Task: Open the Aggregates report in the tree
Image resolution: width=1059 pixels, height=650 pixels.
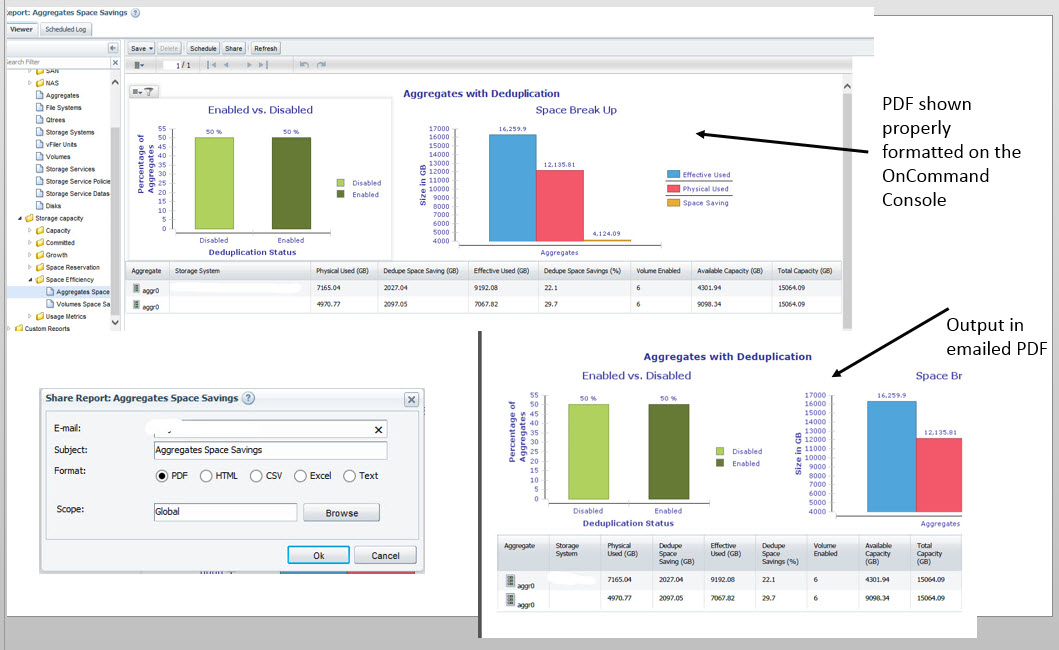Action: pos(57,95)
